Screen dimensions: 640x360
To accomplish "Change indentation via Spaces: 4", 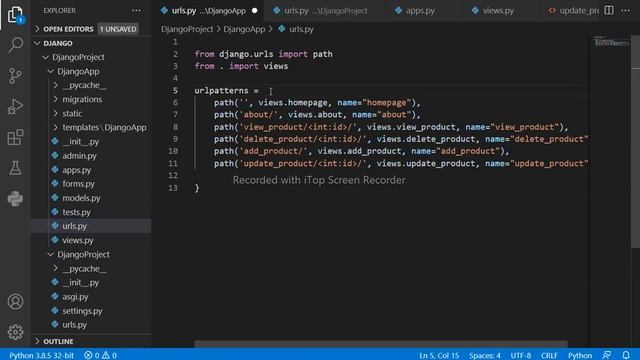I will click(484, 355).
